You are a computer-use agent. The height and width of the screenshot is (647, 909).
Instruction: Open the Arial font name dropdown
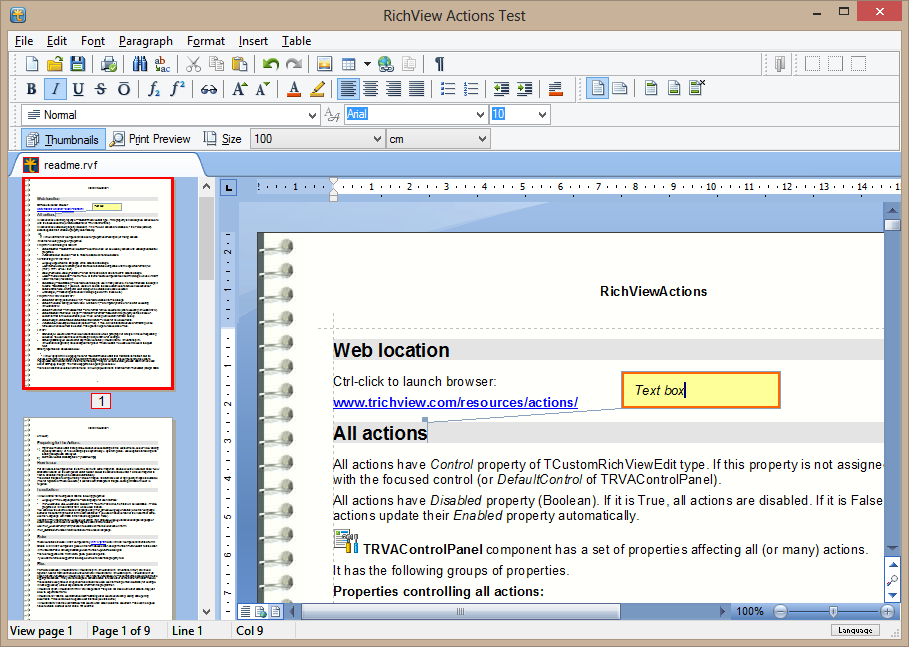click(480, 115)
